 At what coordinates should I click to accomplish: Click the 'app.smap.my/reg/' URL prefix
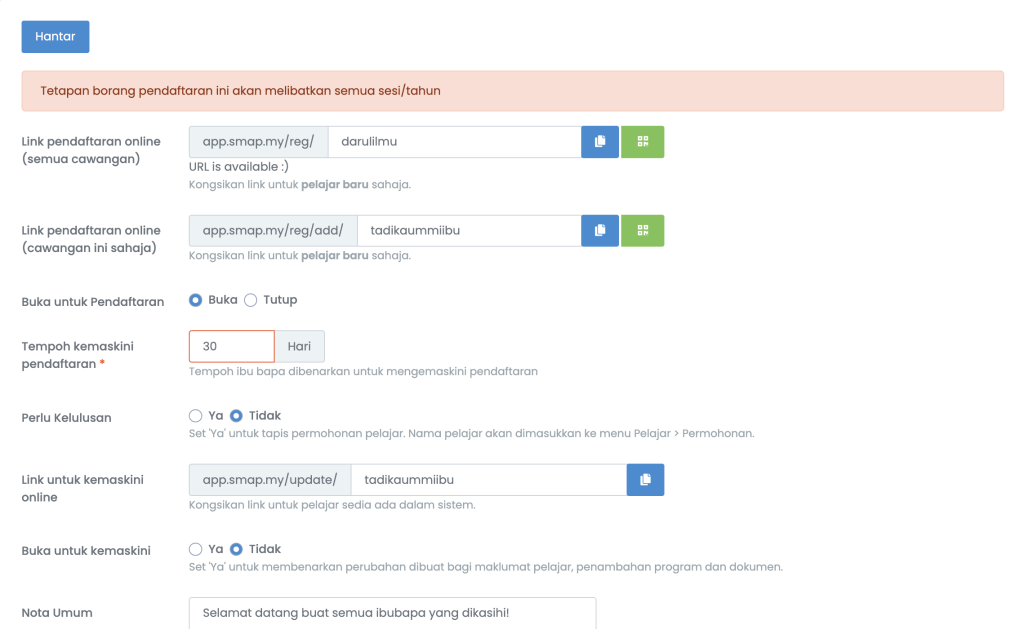click(x=258, y=142)
